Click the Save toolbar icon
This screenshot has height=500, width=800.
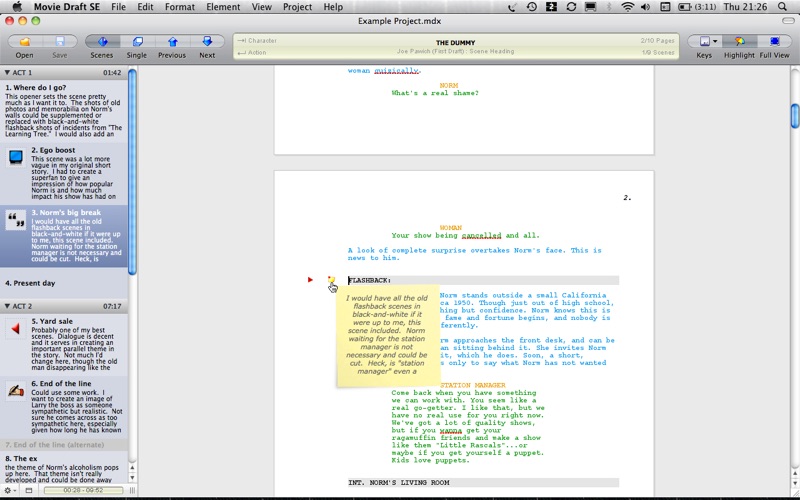pyautogui.click(x=60, y=42)
